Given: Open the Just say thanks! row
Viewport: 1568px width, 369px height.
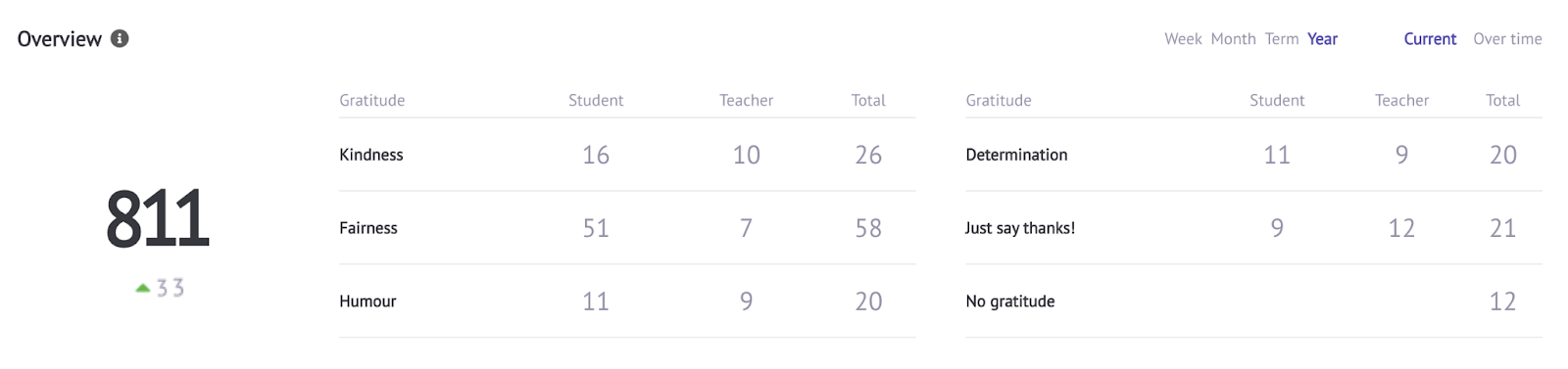Looking at the screenshot, I should pos(1253,228).
